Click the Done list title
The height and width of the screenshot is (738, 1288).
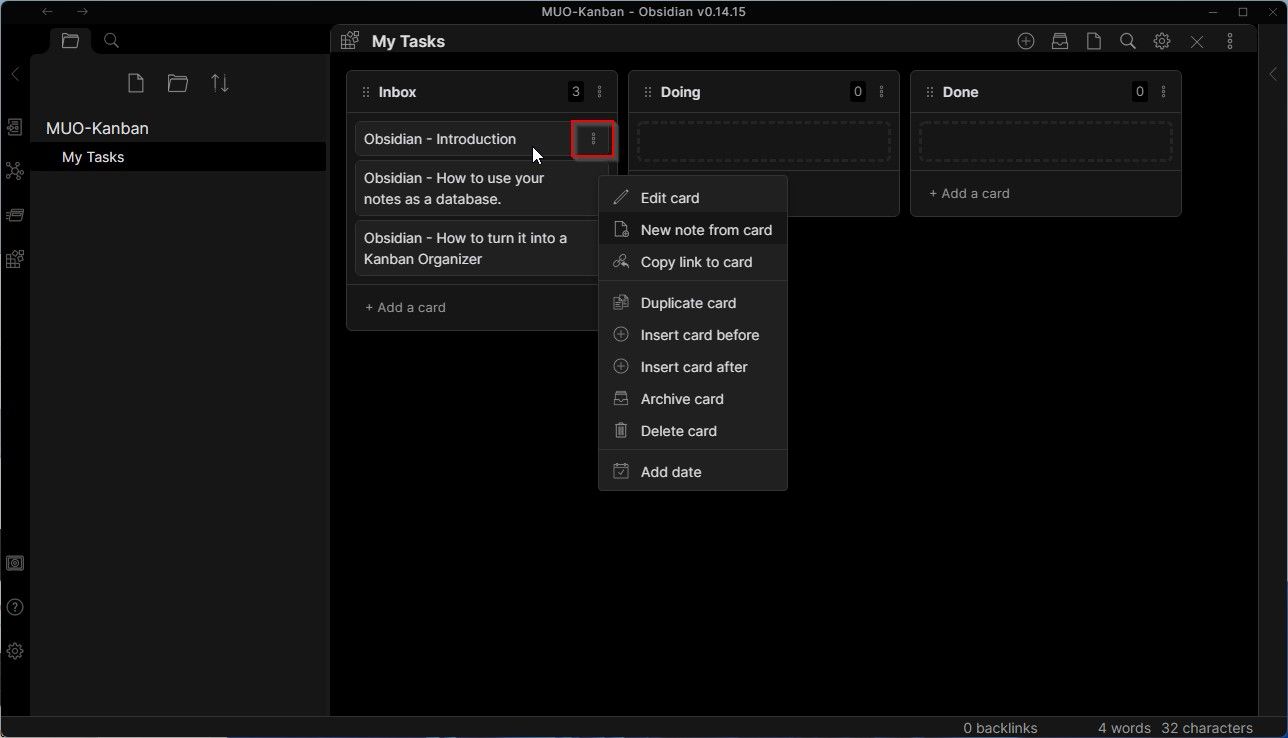click(960, 92)
